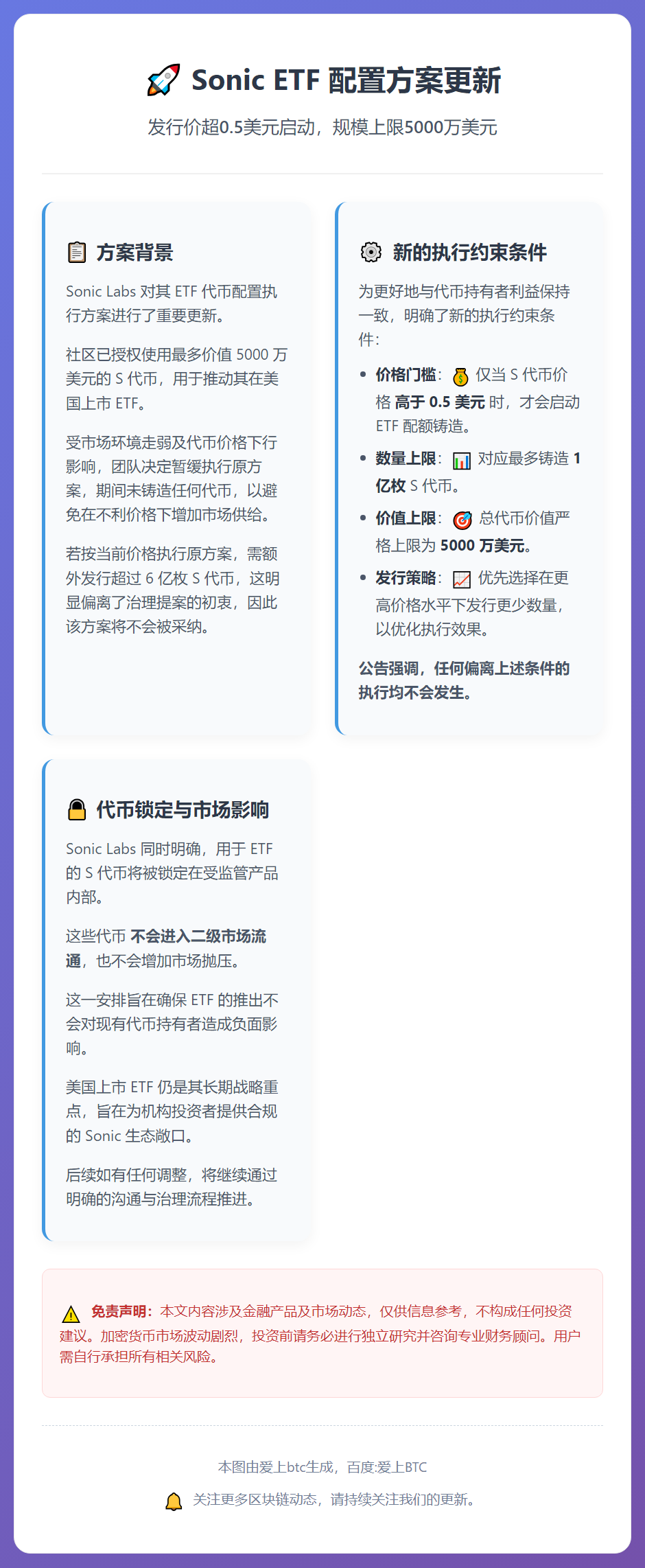Click the bold text 5000 万美元。
This screenshot has width=645, height=1568.
pos(486,546)
